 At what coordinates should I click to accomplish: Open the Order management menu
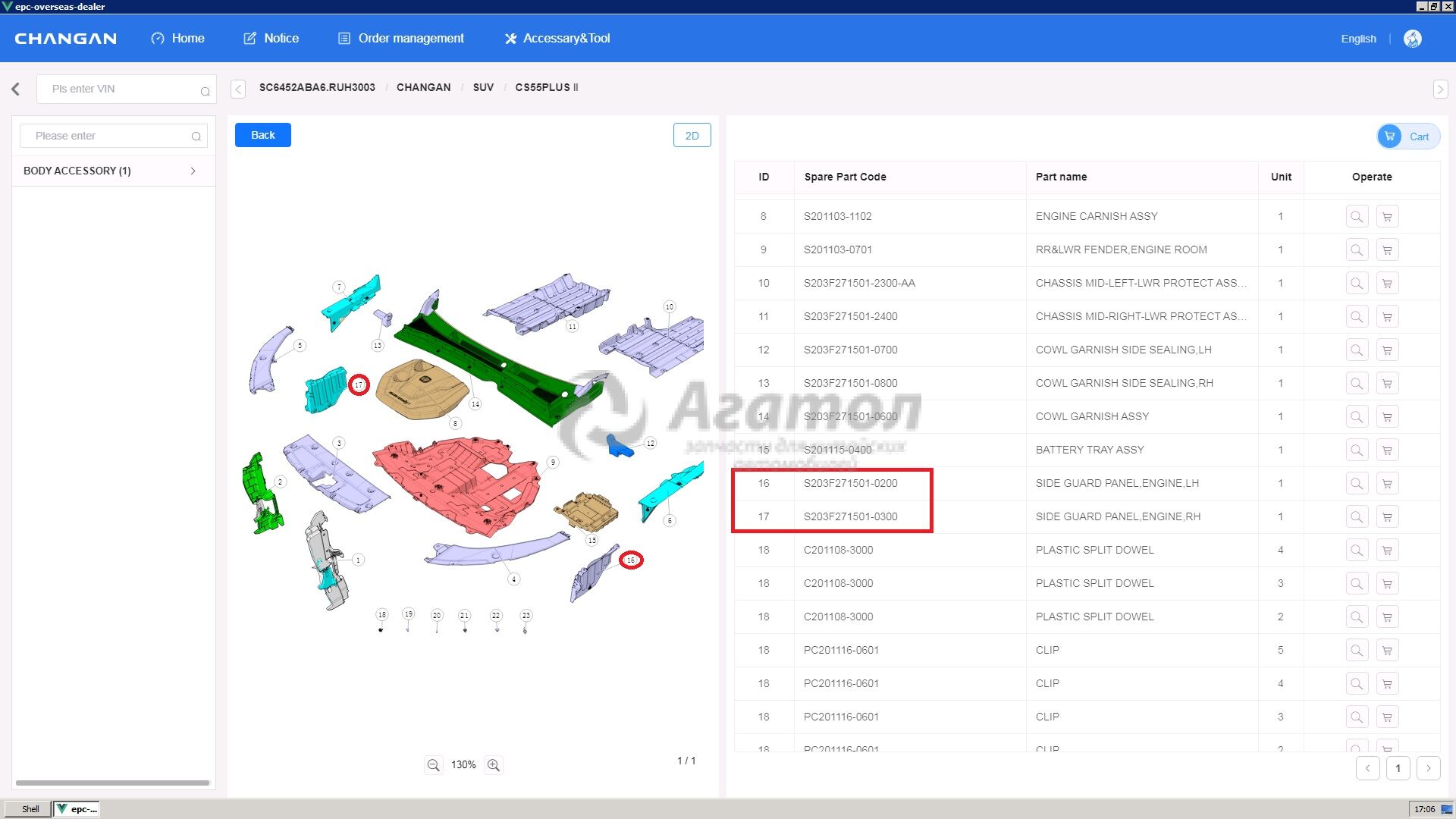(400, 39)
